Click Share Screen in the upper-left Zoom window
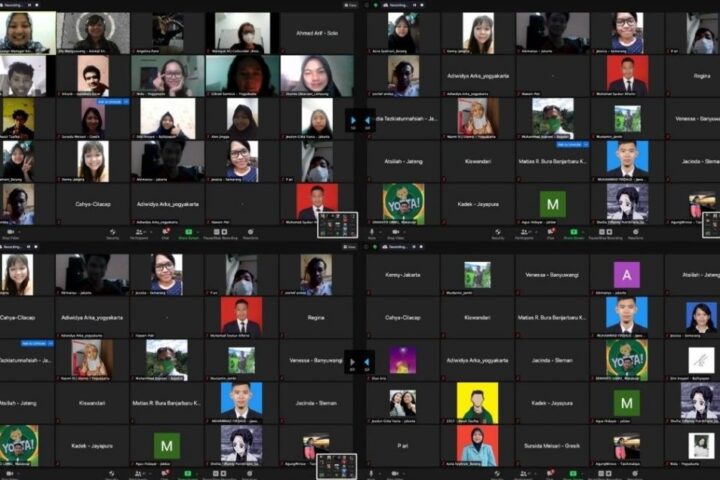This screenshot has width=720, height=480. (x=188, y=234)
